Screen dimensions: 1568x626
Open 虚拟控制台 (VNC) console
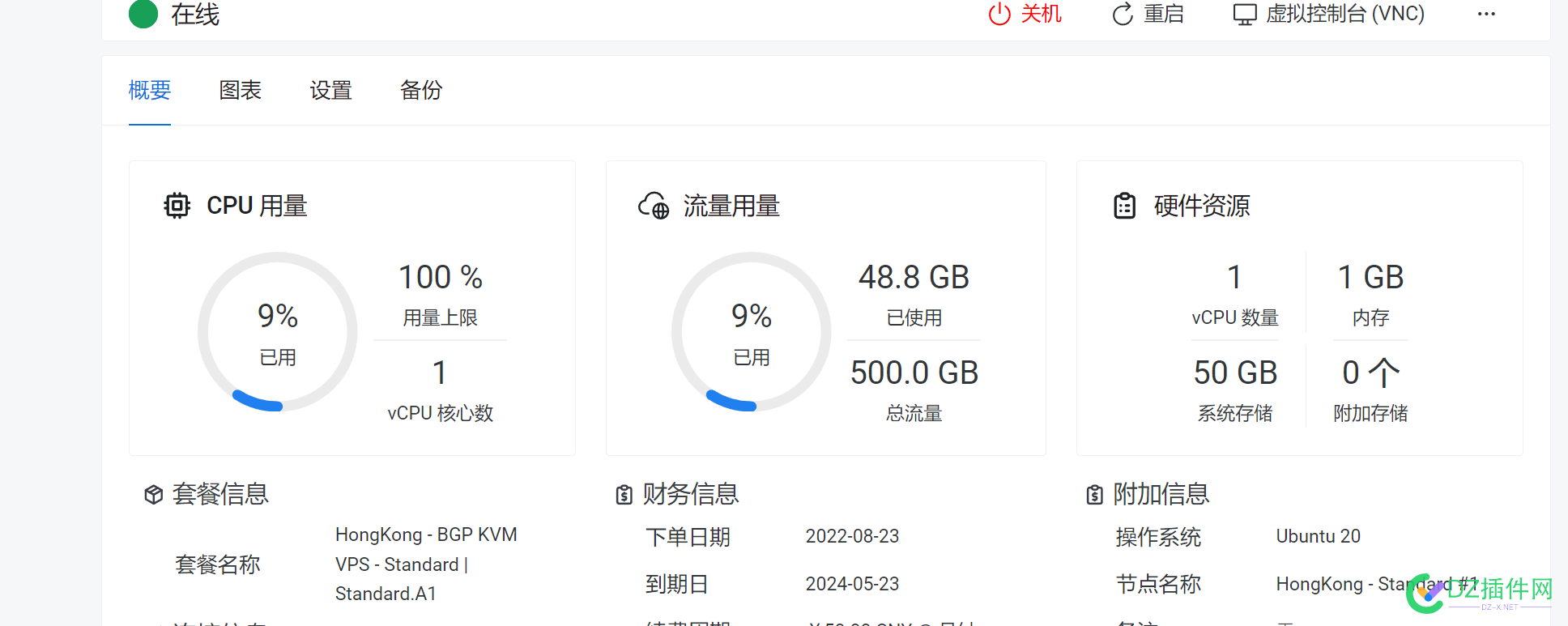click(1345, 14)
